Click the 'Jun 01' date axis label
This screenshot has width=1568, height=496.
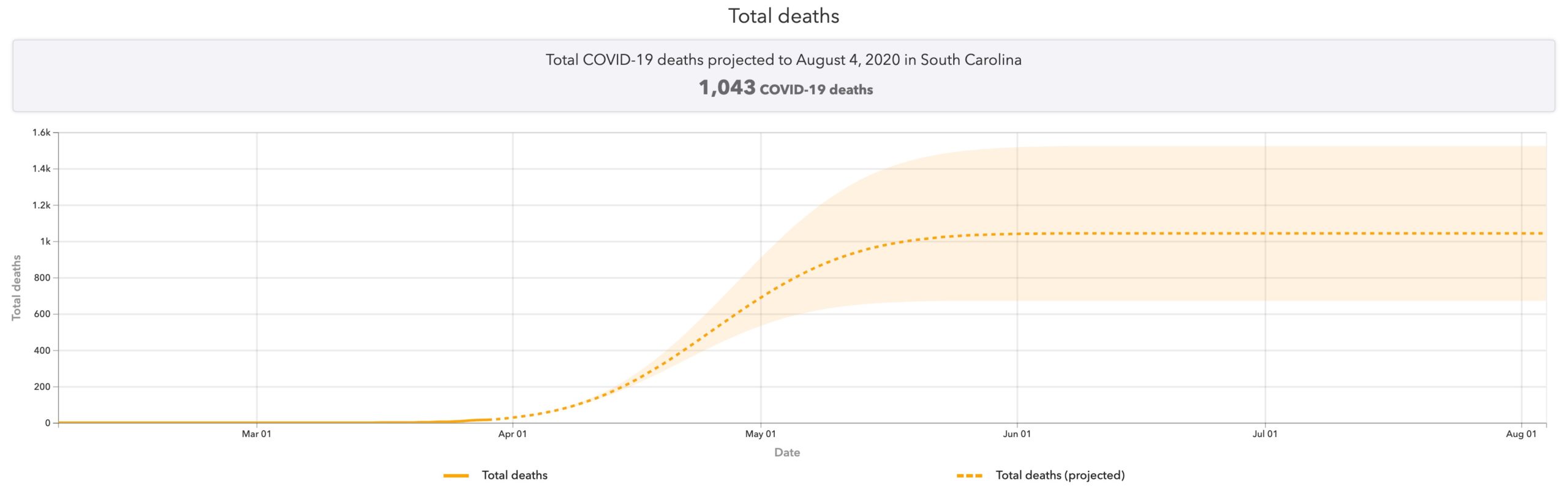1017,434
